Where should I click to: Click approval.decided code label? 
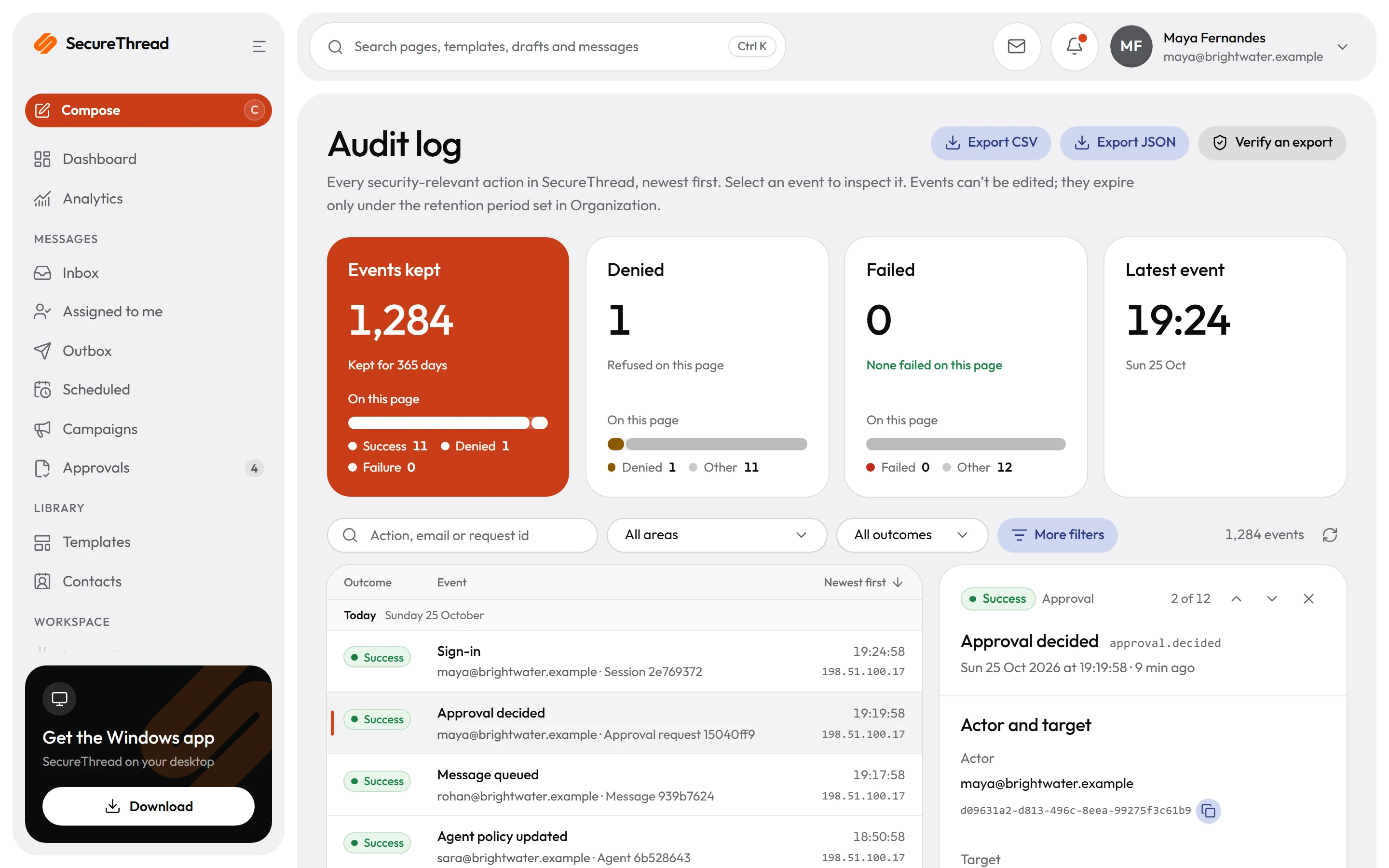pos(1165,643)
